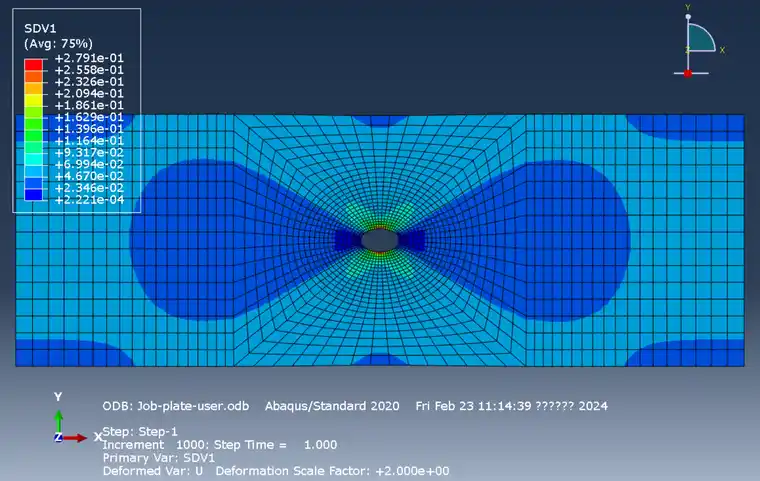Click the green legend swatch near +1.396e-01
The image size is (760, 481).
tap(33, 124)
